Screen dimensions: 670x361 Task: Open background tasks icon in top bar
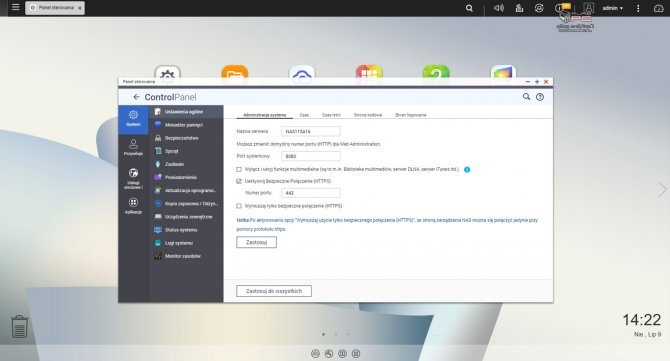[x=519, y=8]
